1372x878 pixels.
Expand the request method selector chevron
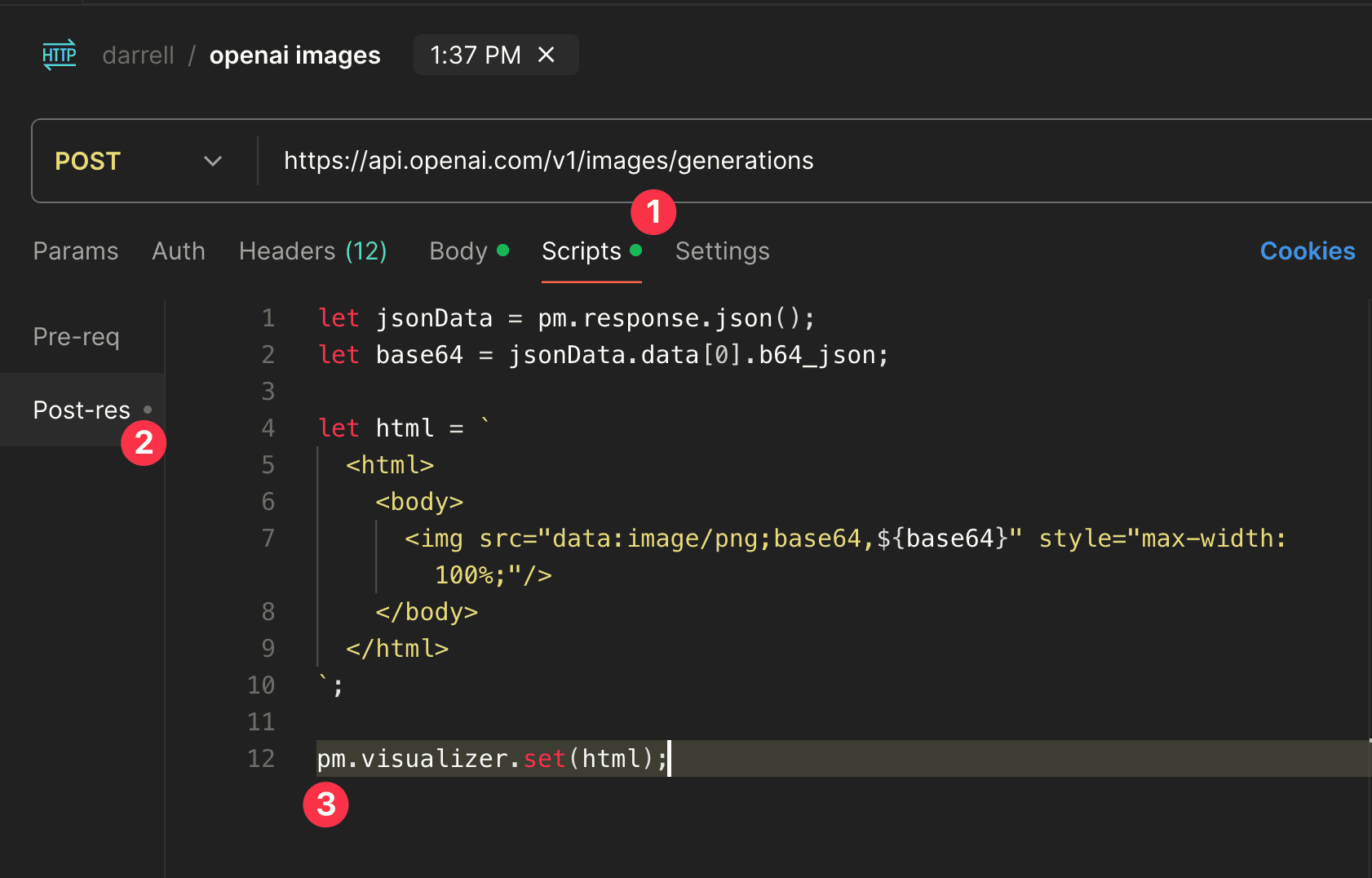(x=213, y=161)
